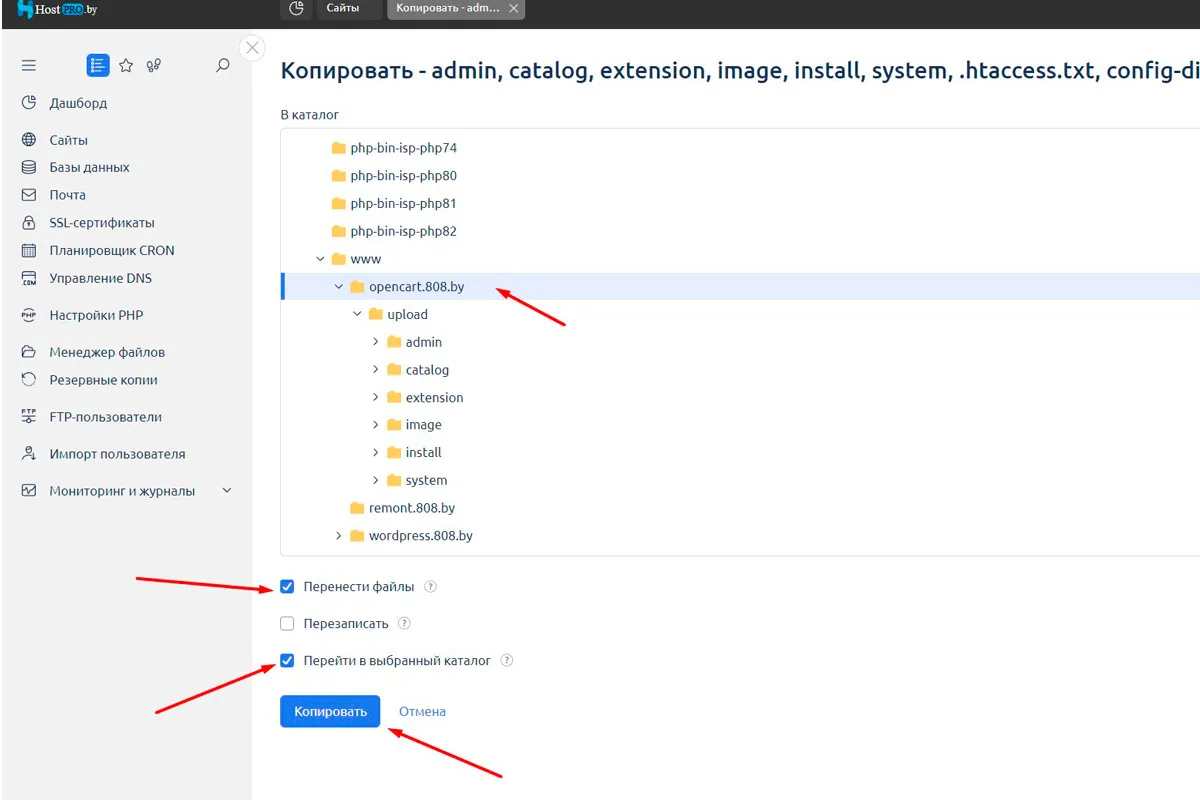Collapse the www folder in tree
Viewport: 1200px width, 800px height.
pos(320,259)
